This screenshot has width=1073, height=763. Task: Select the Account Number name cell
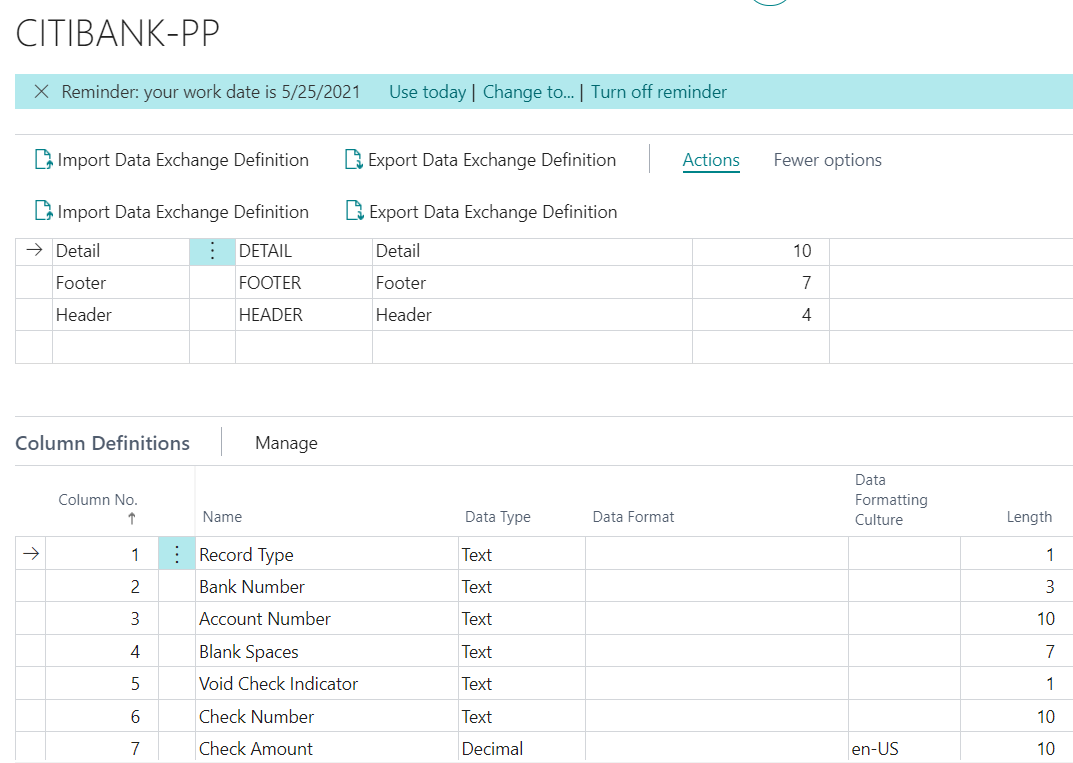[x=326, y=619]
